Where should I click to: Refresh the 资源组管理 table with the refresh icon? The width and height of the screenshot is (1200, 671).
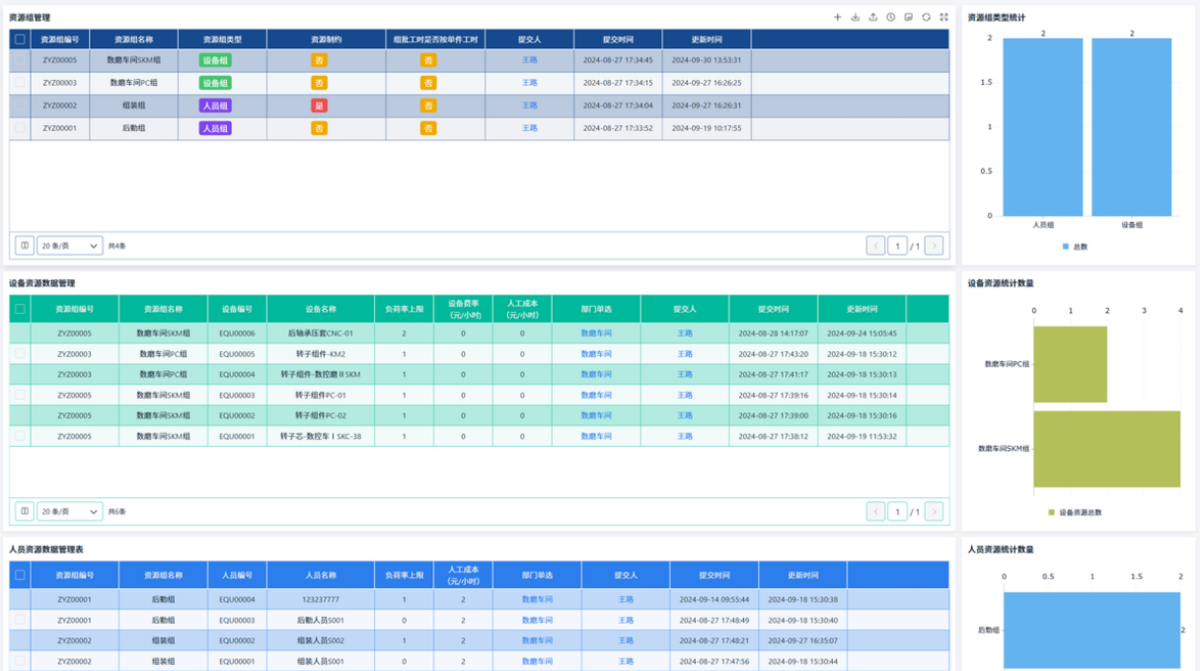pyautogui.click(x=926, y=17)
